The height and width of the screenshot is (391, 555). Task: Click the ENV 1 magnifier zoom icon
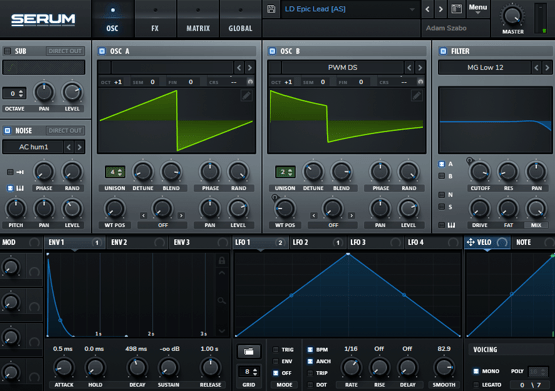(x=222, y=301)
